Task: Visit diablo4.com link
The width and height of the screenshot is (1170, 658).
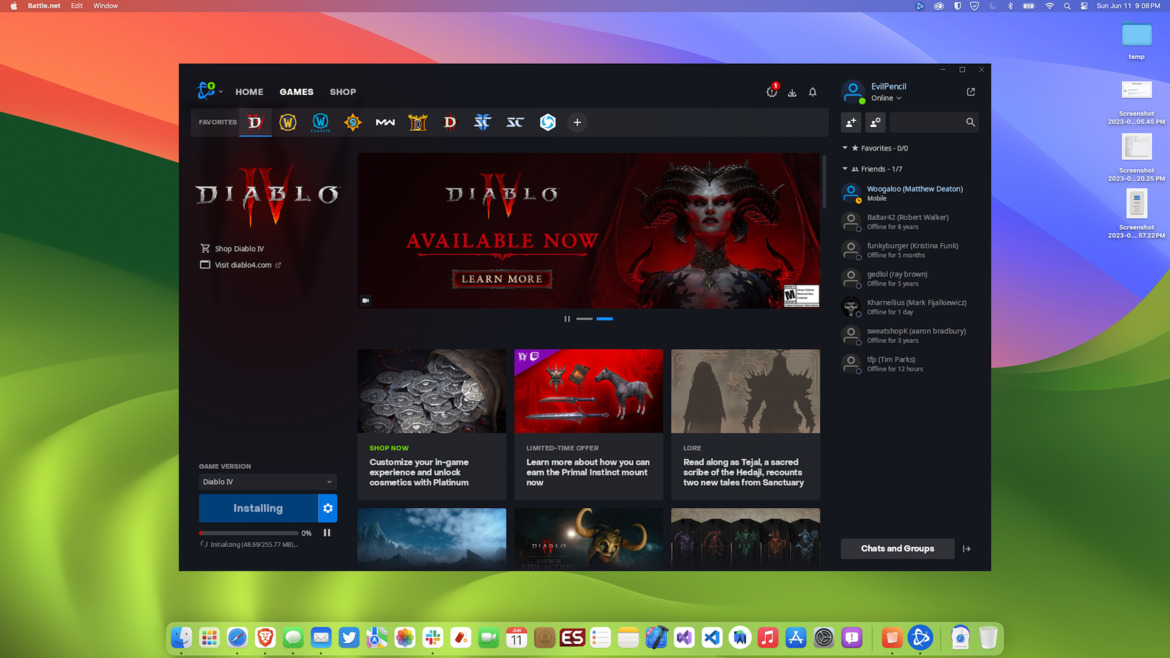Action: (240, 265)
